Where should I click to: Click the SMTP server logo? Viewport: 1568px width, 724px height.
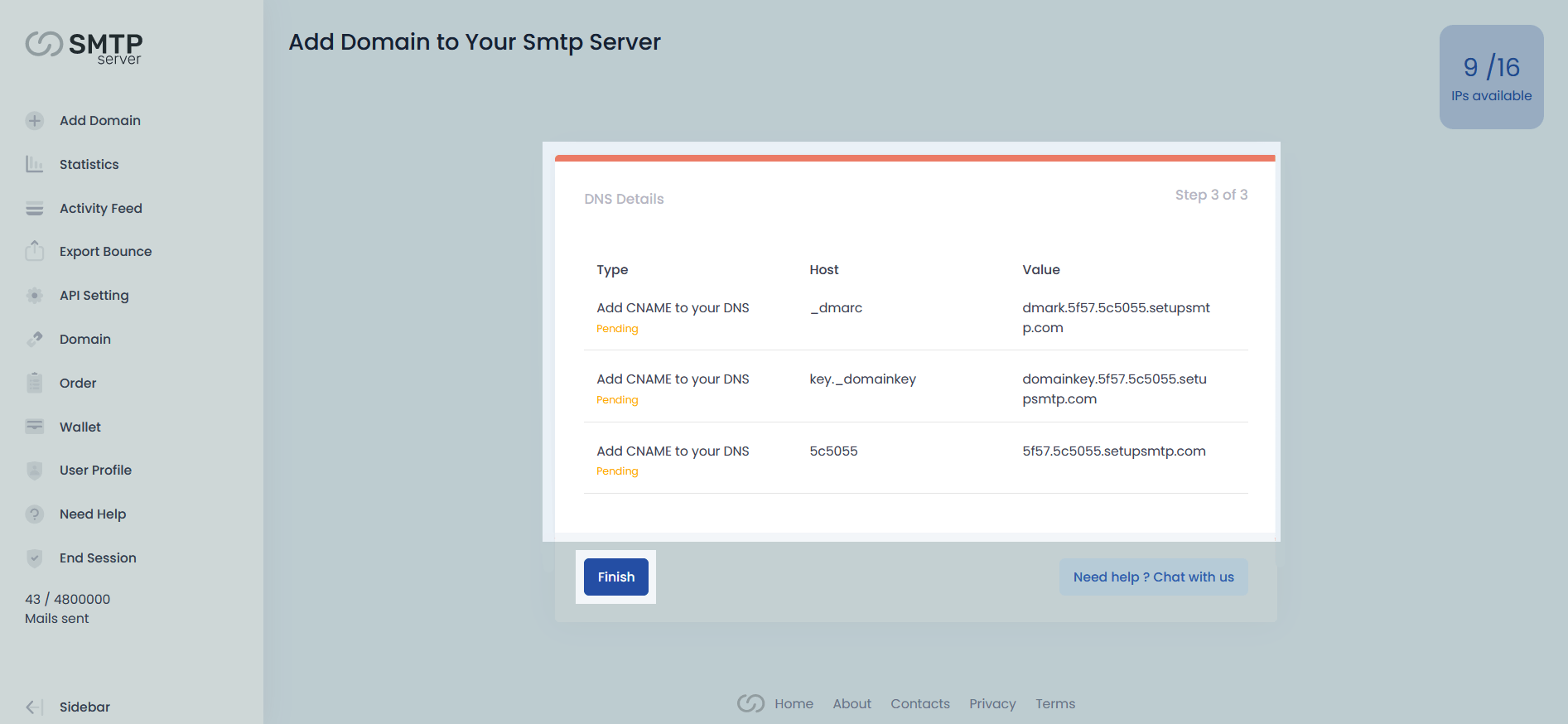[x=84, y=47]
